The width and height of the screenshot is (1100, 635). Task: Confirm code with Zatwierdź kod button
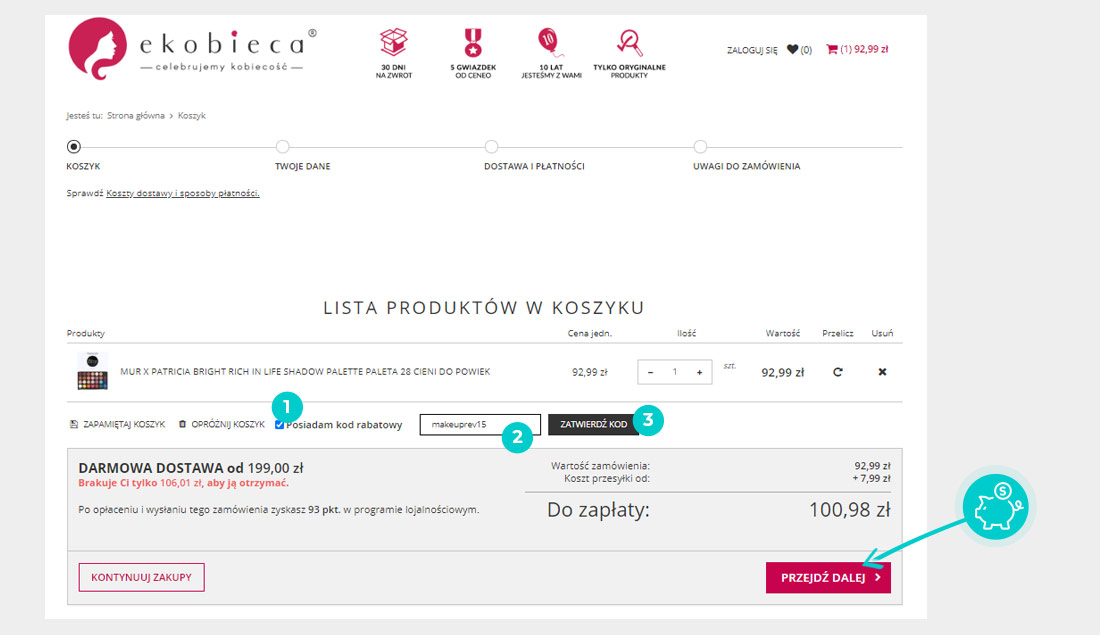coord(593,425)
